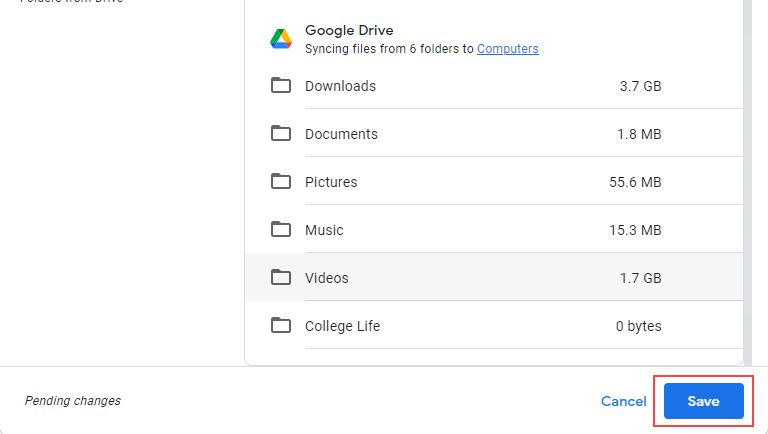The width and height of the screenshot is (768, 434).
Task: Select the Downloads folder name
Action: click(340, 86)
